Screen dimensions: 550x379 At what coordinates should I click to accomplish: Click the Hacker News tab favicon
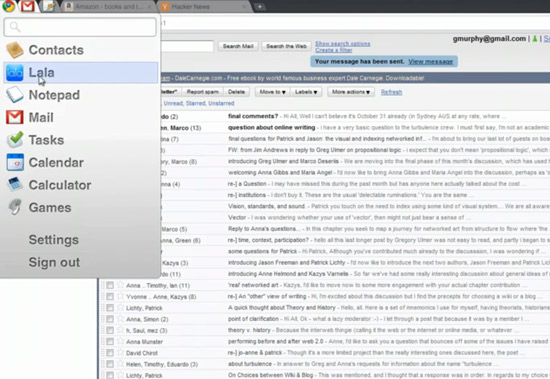point(165,7)
